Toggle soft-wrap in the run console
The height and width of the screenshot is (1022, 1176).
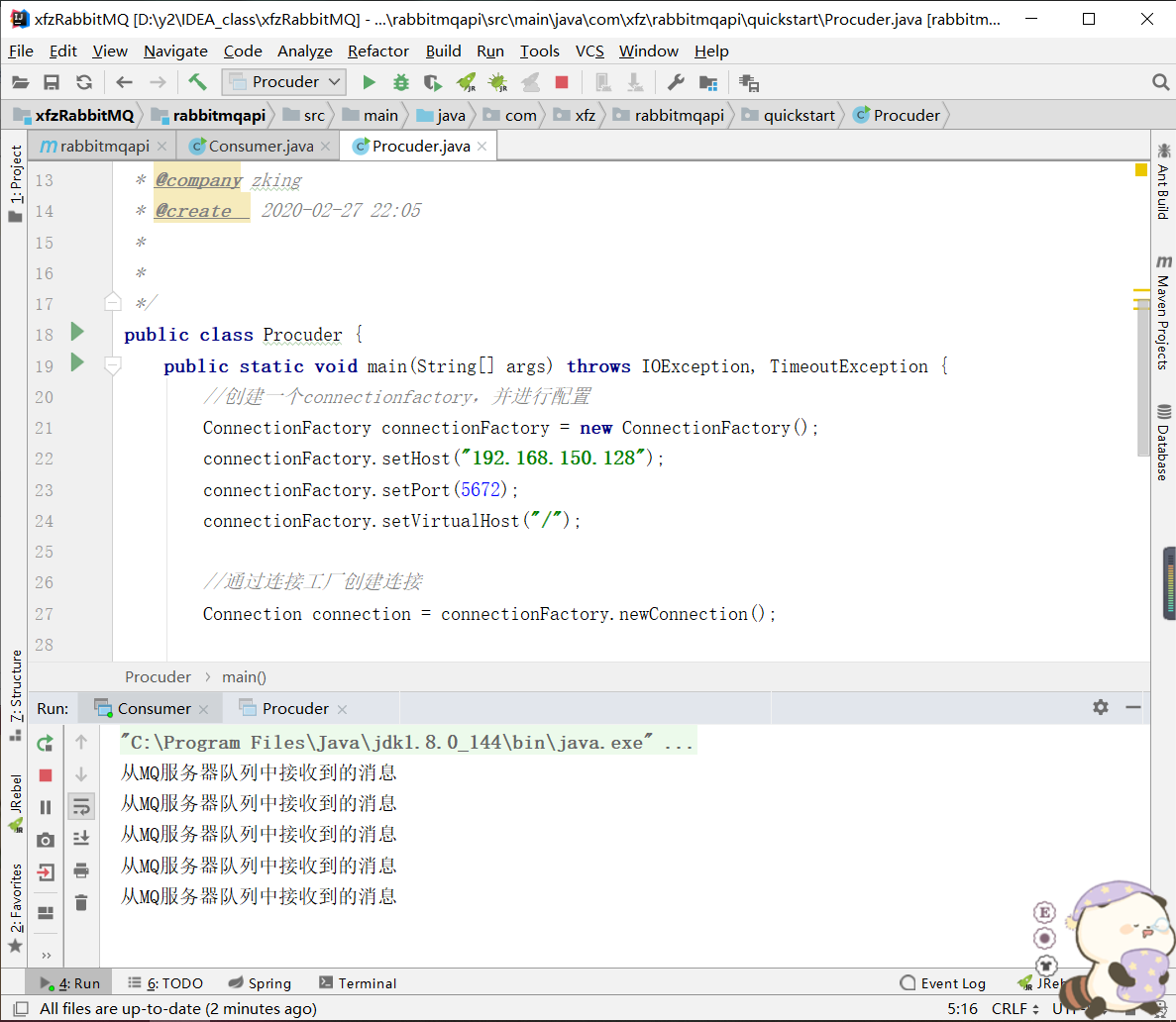[x=81, y=807]
